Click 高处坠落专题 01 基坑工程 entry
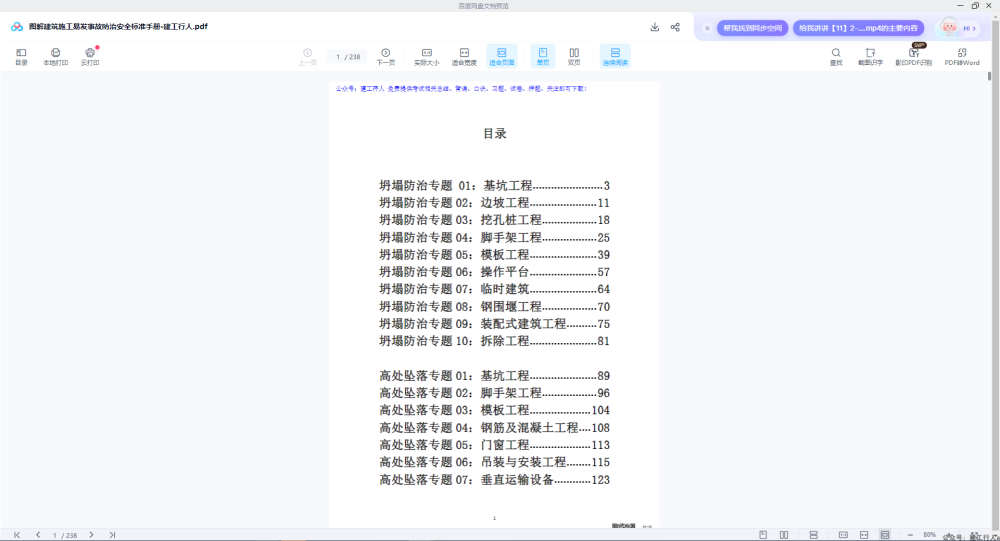 pyautogui.click(x=494, y=376)
